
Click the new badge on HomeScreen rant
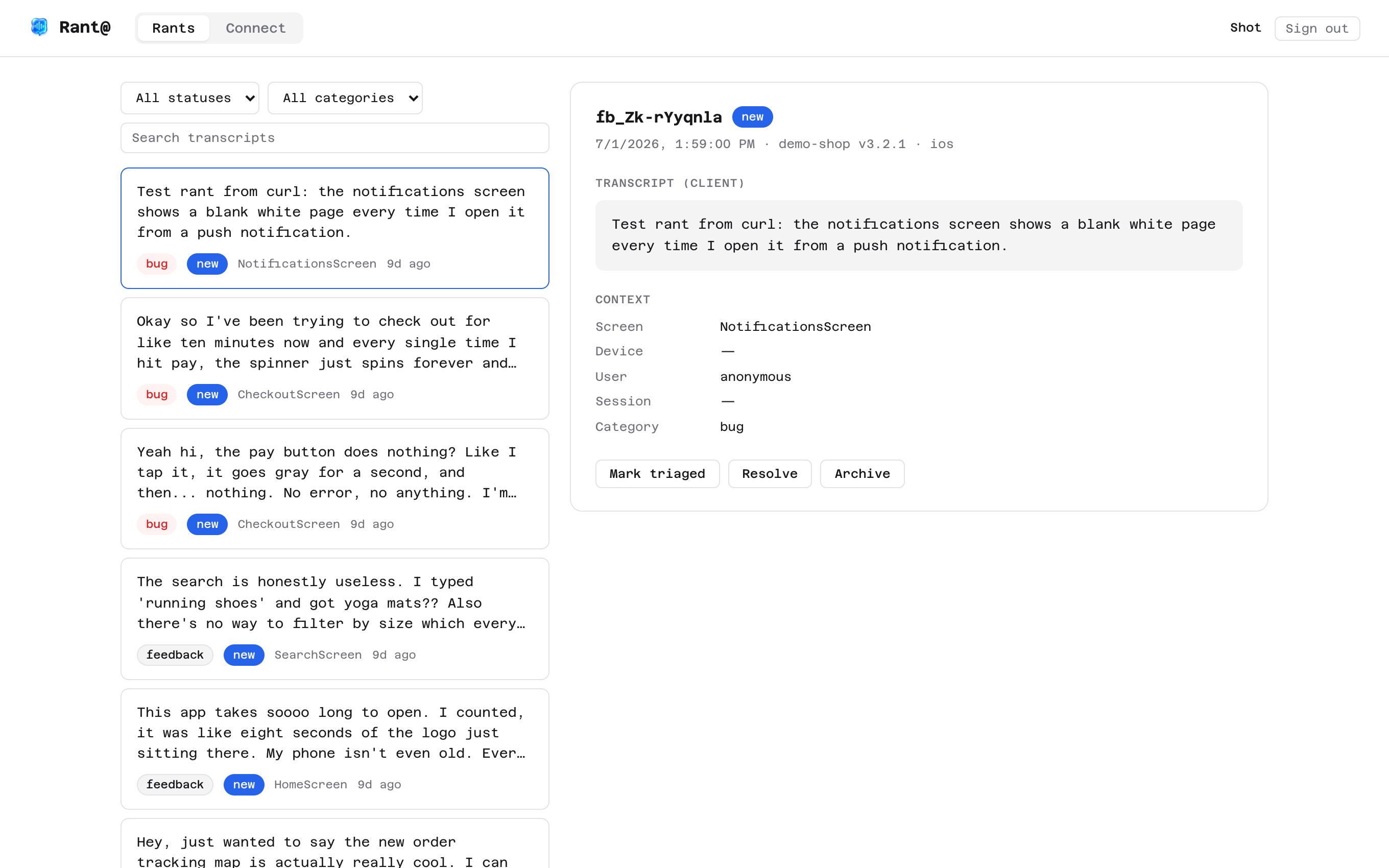click(244, 785)
